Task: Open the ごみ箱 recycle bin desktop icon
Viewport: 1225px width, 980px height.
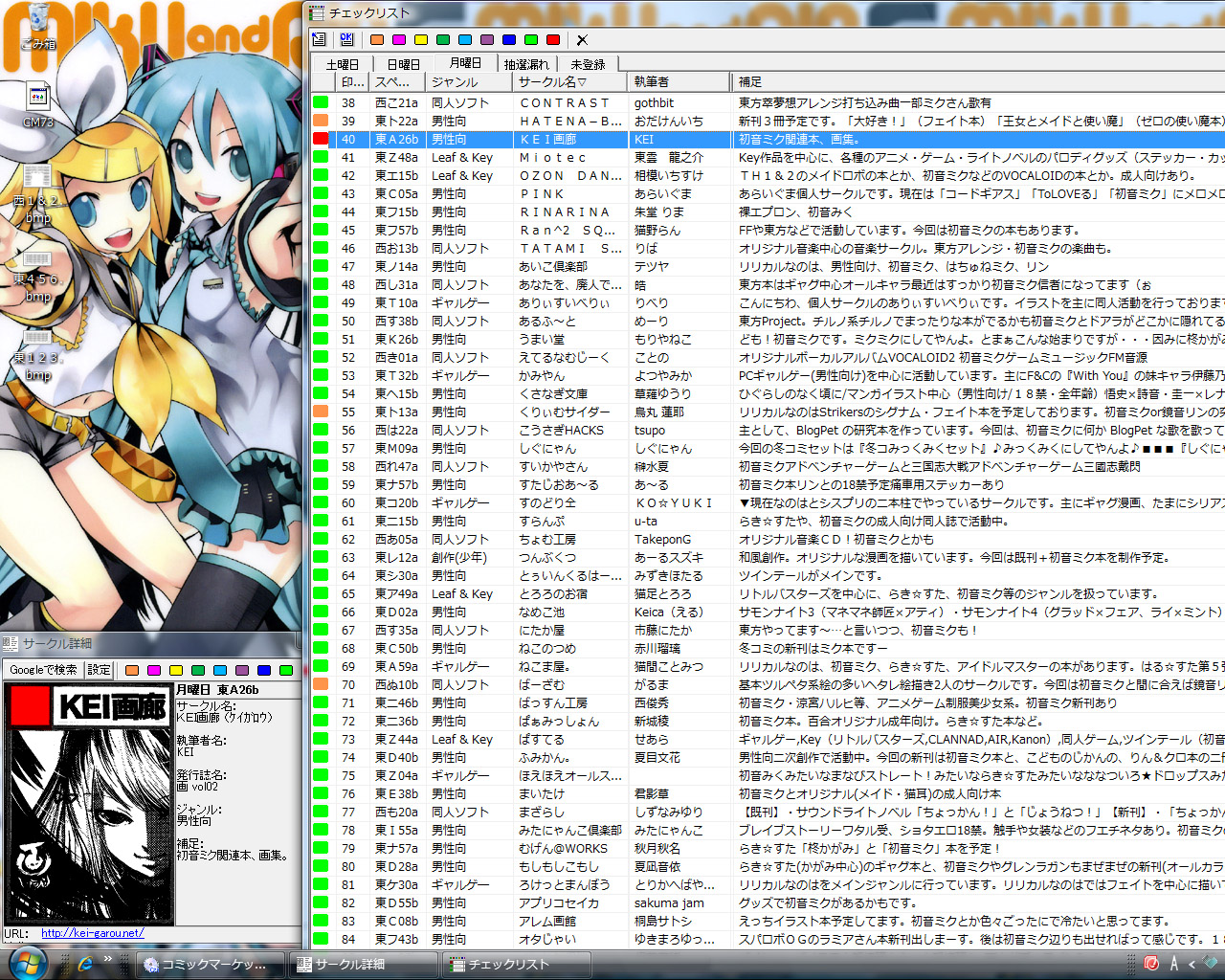Action: click(38, 26)
